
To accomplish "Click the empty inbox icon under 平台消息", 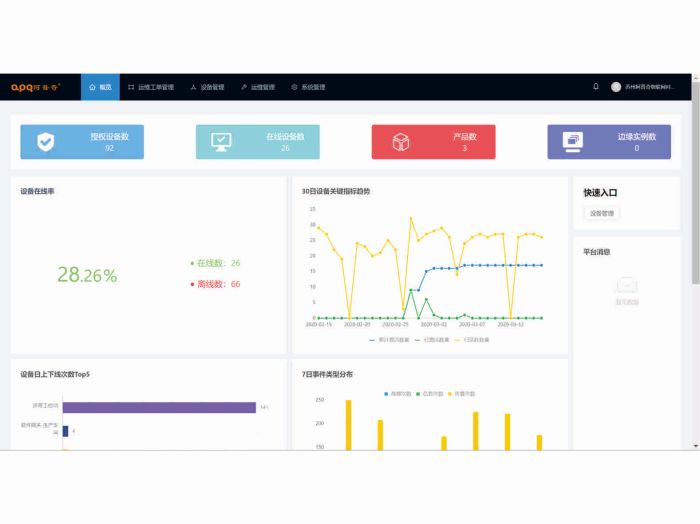I will [627, 286].
